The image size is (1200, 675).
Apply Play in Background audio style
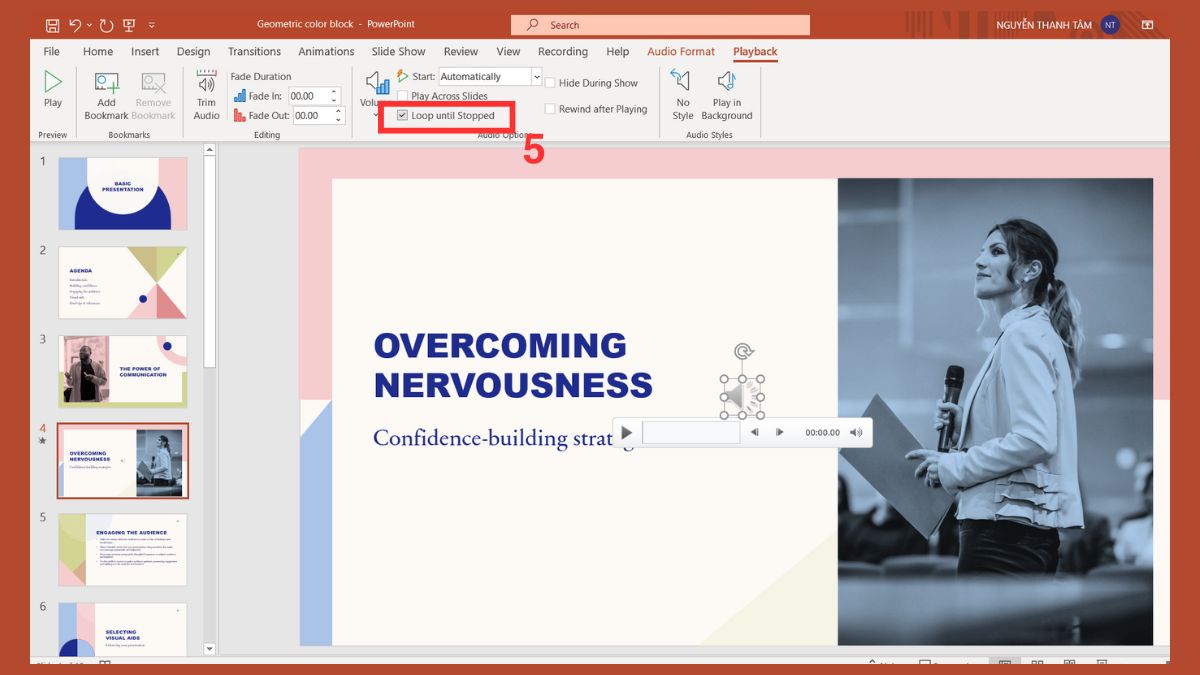(x=727, y=83)
